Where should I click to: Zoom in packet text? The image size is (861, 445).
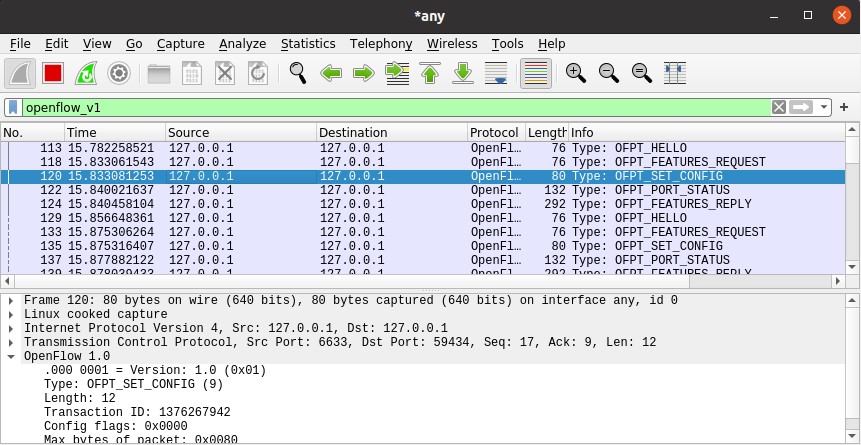point(575,73)
